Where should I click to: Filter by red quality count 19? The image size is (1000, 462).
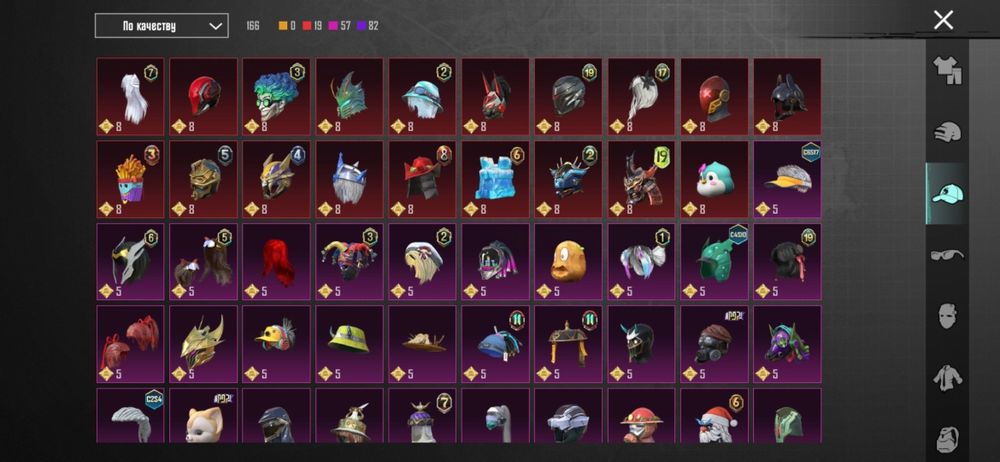click(x=312, y=26)
